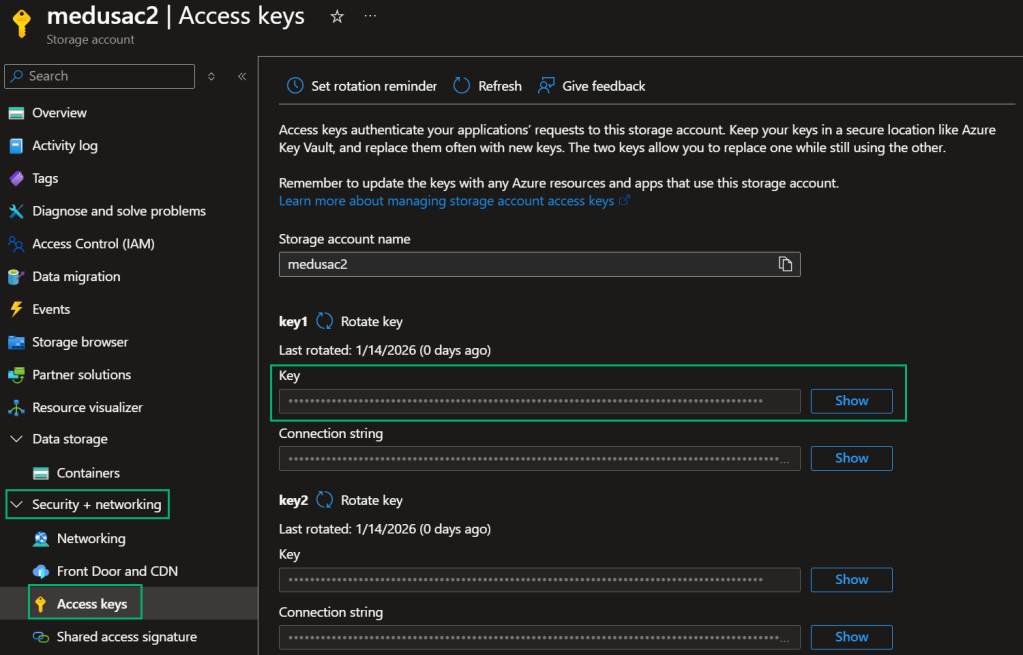
Task: Collapse Security + networking section
Action: pos(16,505)
